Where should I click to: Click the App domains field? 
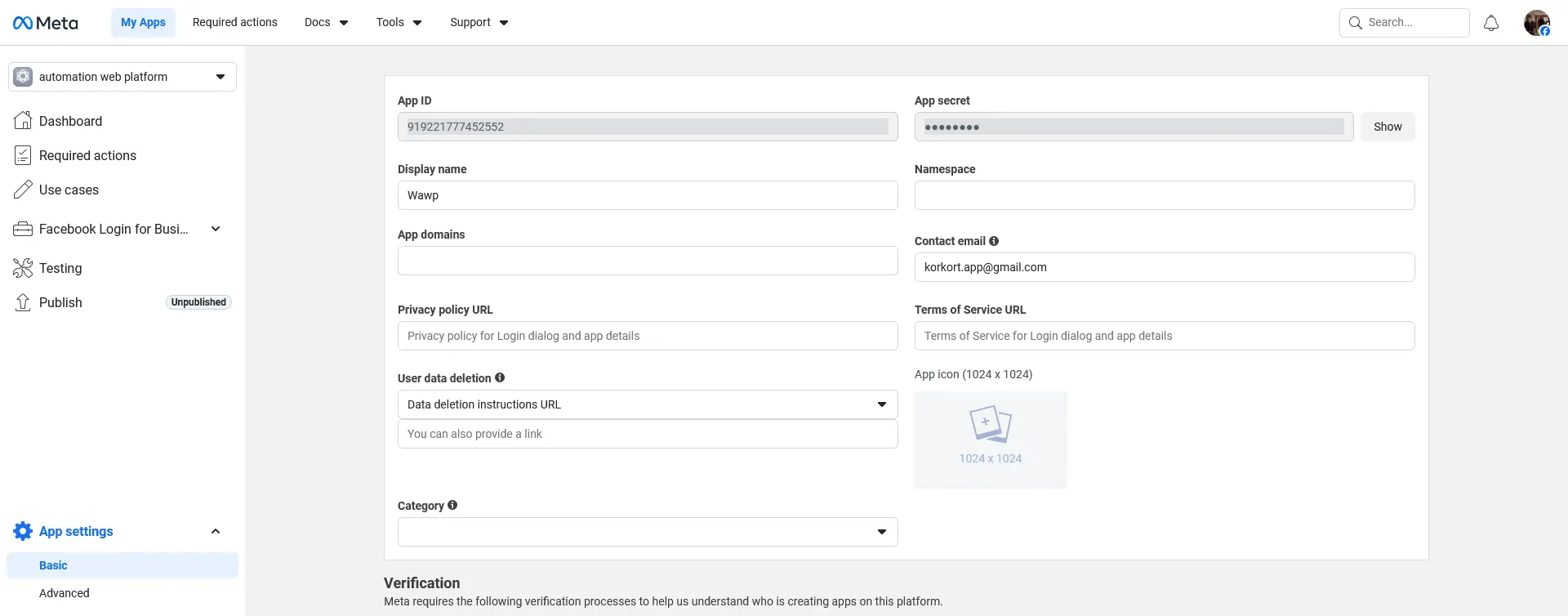648,261
